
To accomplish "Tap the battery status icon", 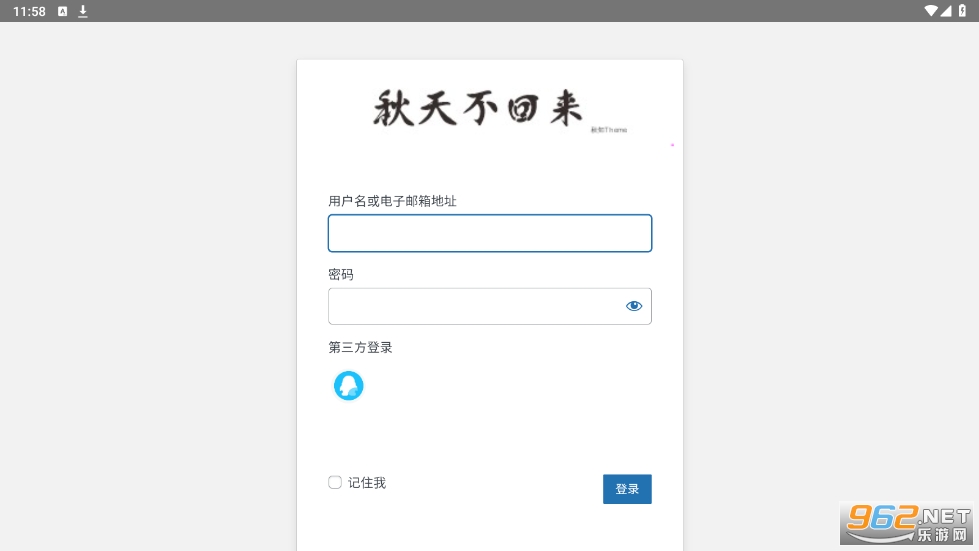I will 962,11.
